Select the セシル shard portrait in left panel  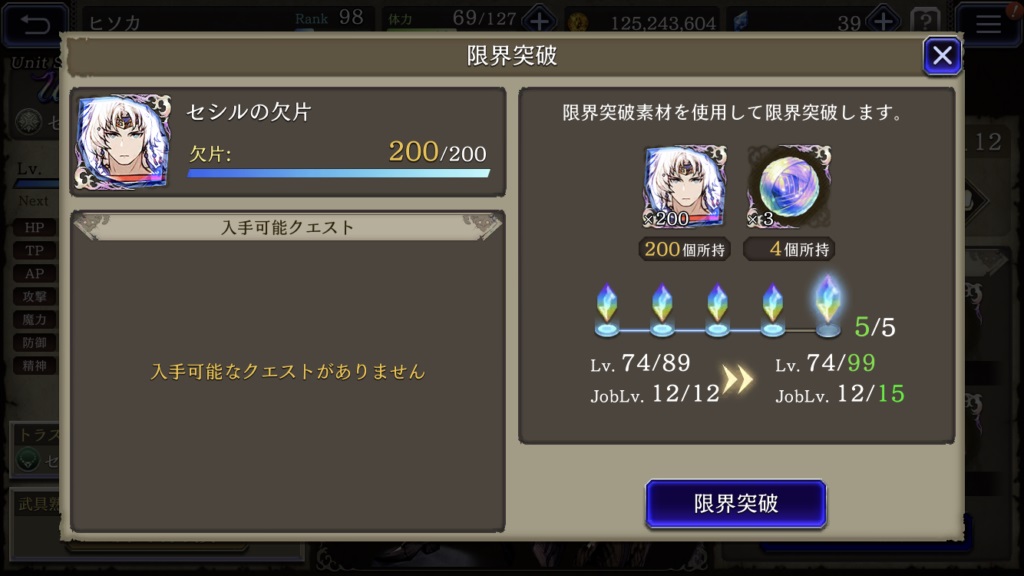123,142
